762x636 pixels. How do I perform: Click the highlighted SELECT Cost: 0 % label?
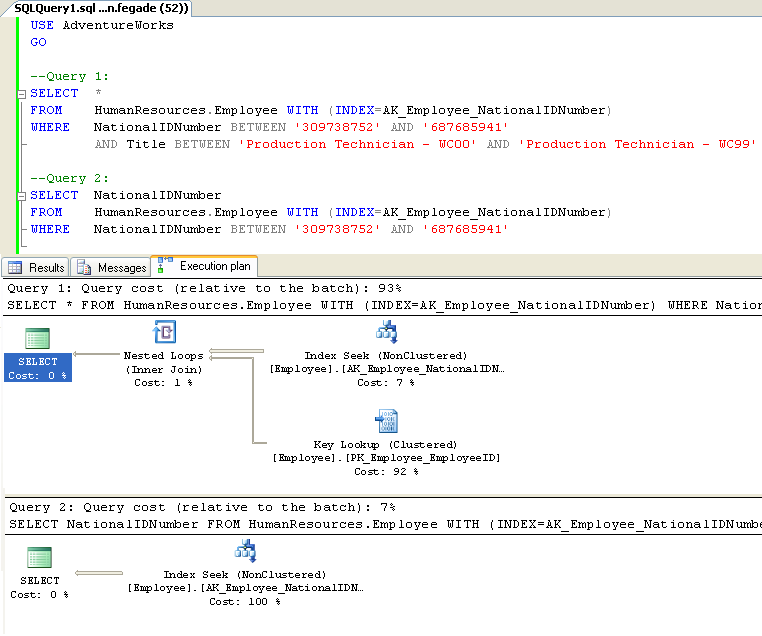38,368
